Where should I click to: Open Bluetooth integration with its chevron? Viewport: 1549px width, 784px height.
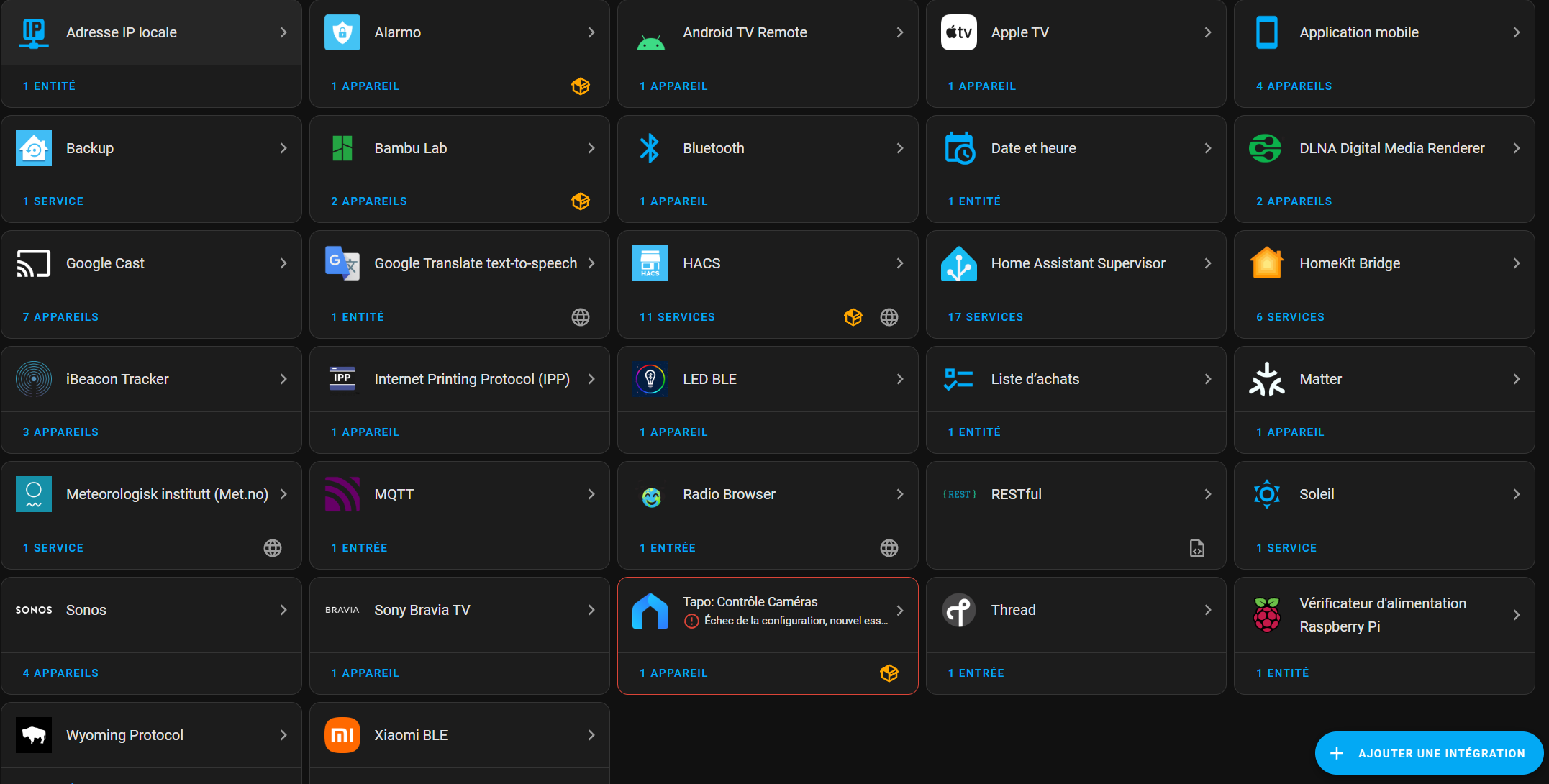(x=900, y=148)
